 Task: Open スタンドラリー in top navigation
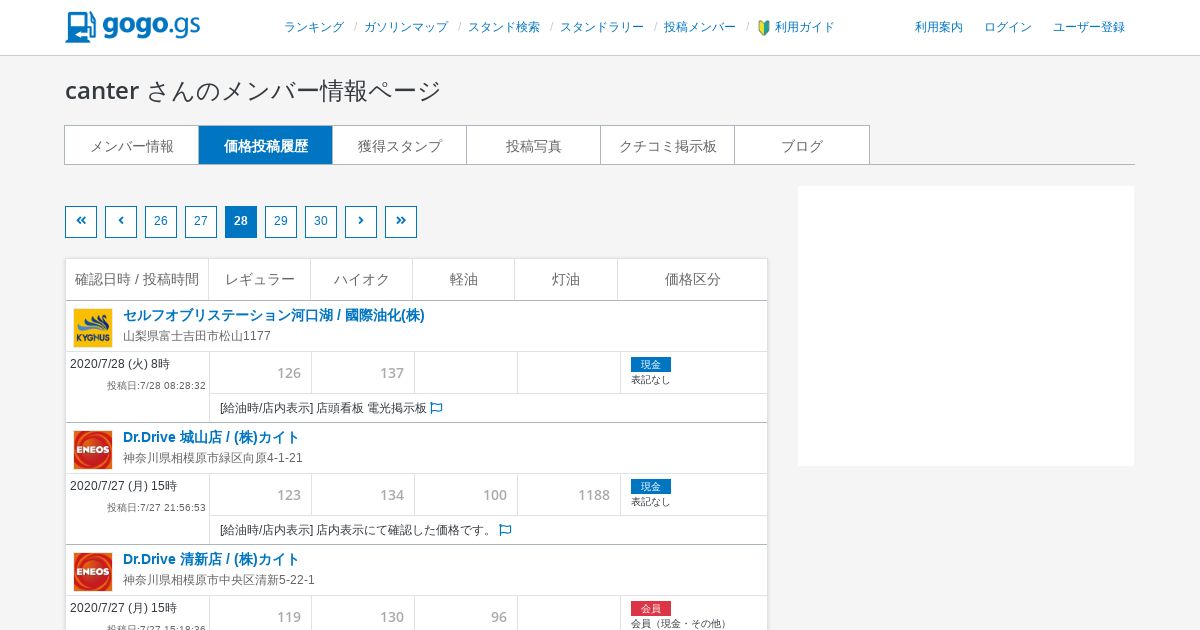pos(602,27)
